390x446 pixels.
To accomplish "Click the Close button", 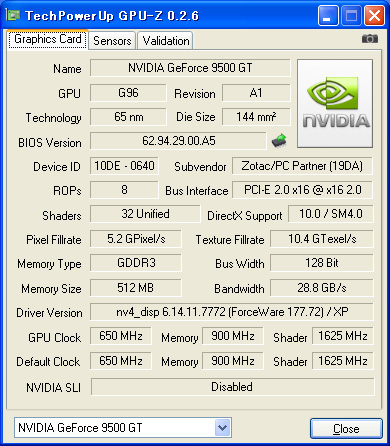I will point(346,428).
